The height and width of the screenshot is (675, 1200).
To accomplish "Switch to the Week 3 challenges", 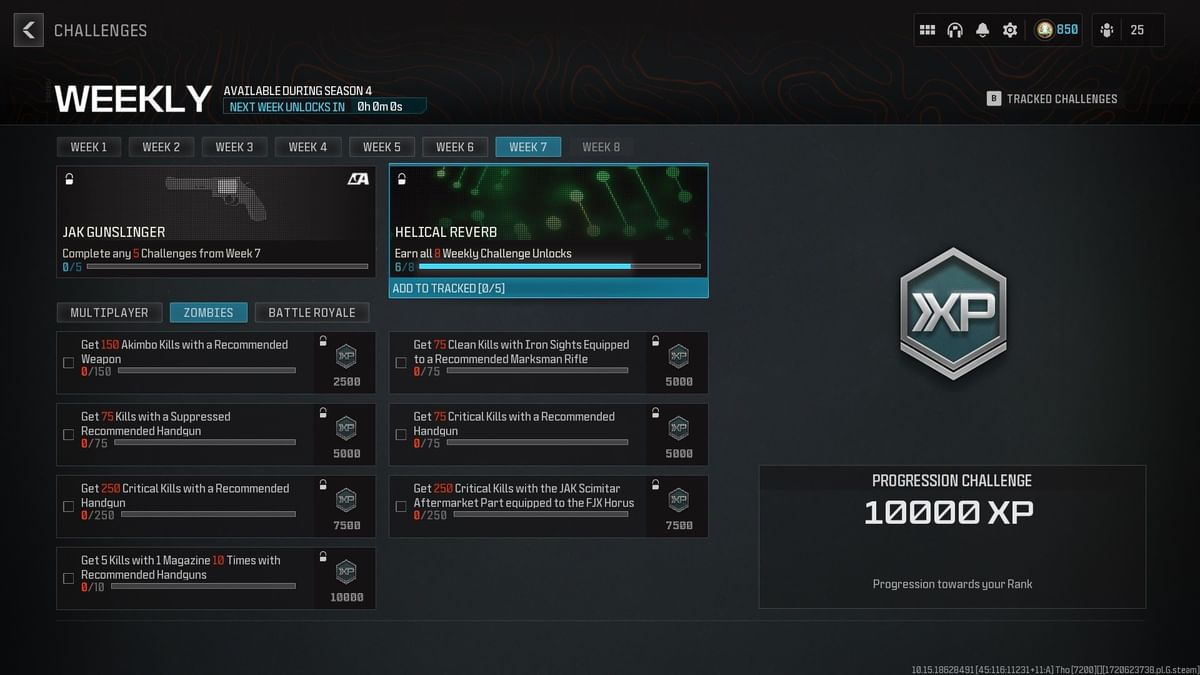I will (234, 146).
